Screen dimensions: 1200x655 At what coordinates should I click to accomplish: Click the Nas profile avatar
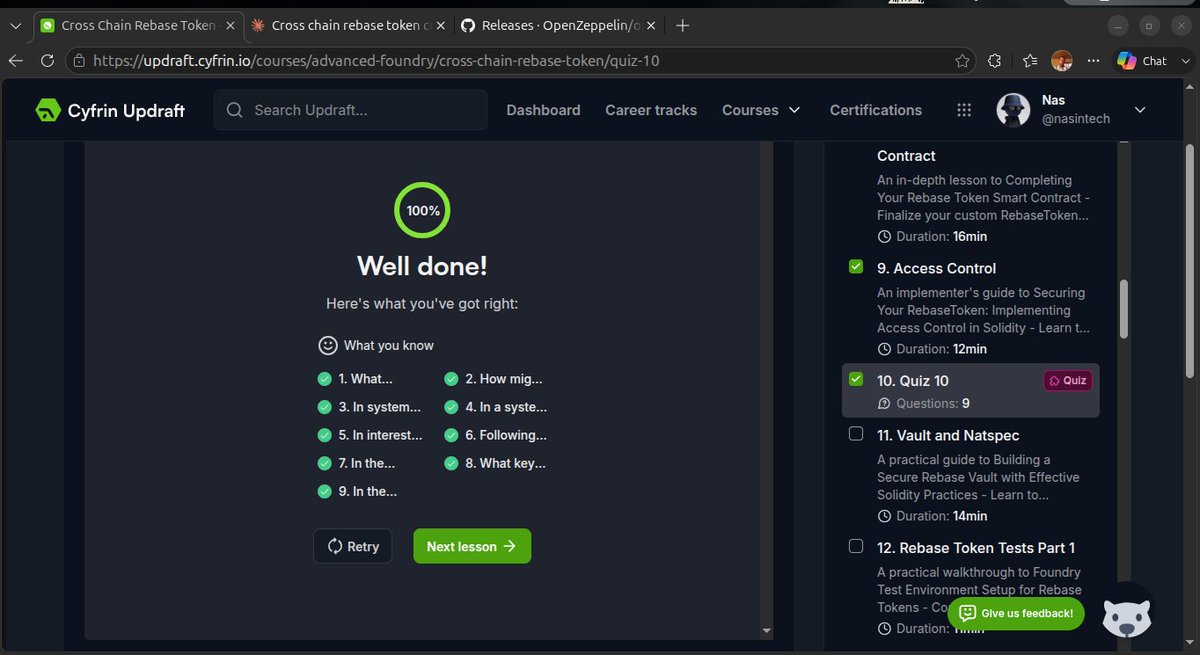point(1013,110)
